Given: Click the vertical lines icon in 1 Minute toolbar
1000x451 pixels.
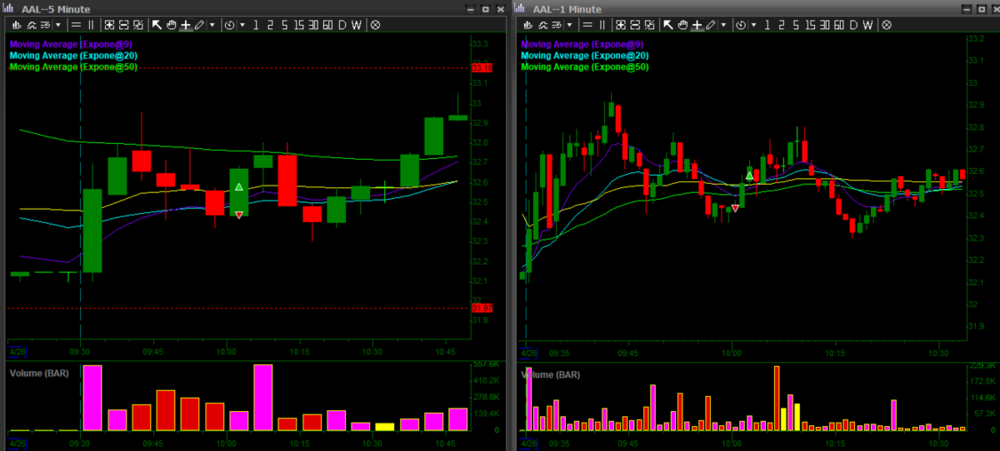Looking at the screenshot, I should pyautogui.click(x=603, y=24).
